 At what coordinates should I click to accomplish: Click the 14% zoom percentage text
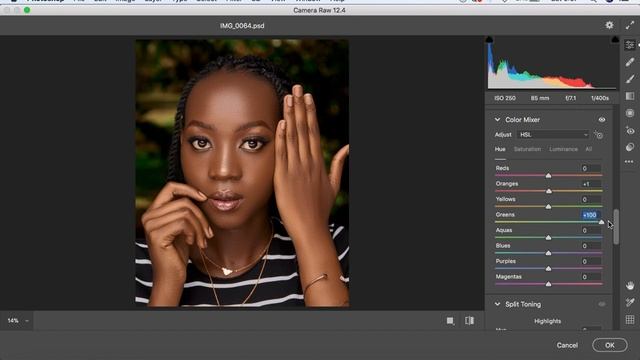coord(13,321)
